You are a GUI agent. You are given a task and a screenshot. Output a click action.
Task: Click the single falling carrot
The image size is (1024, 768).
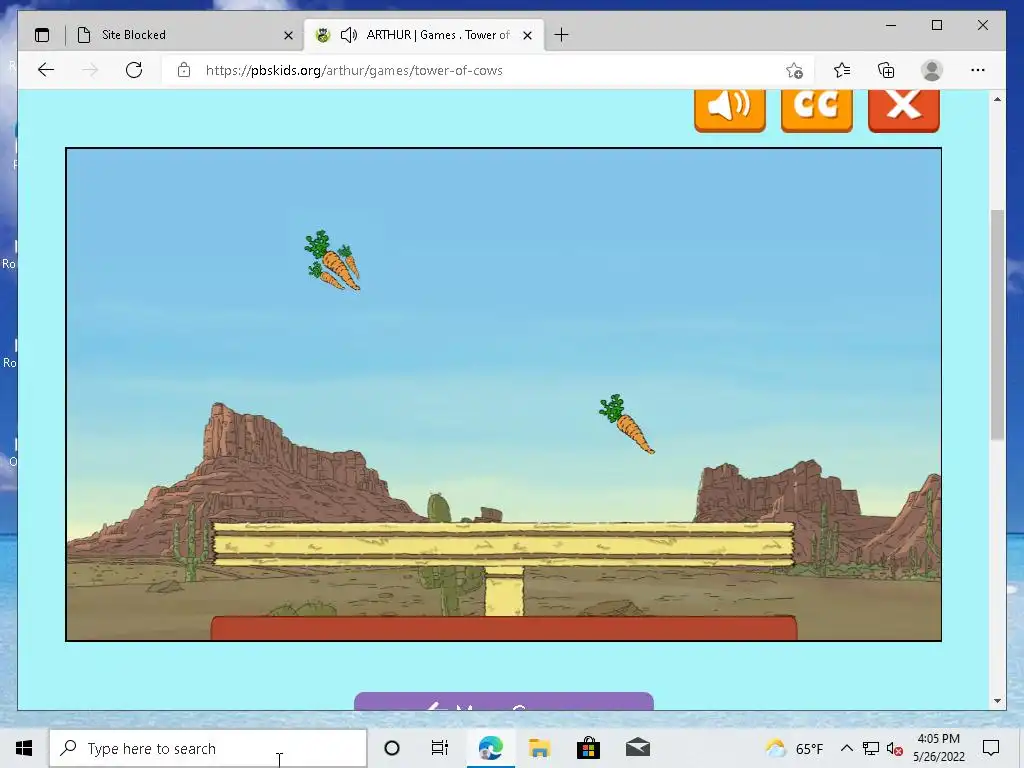tap(626, 424)
